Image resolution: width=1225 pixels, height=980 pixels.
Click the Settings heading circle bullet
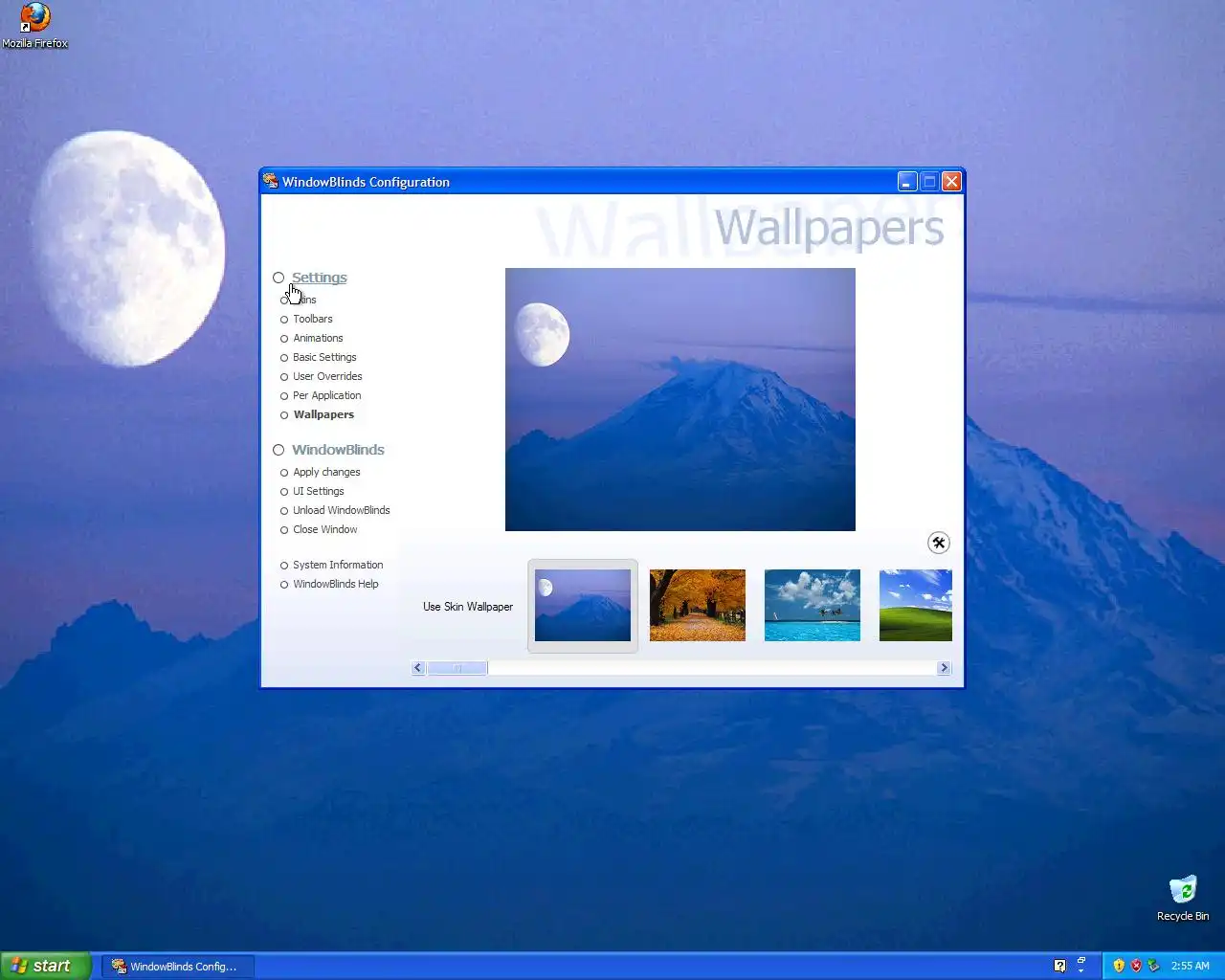click(278, 278)
